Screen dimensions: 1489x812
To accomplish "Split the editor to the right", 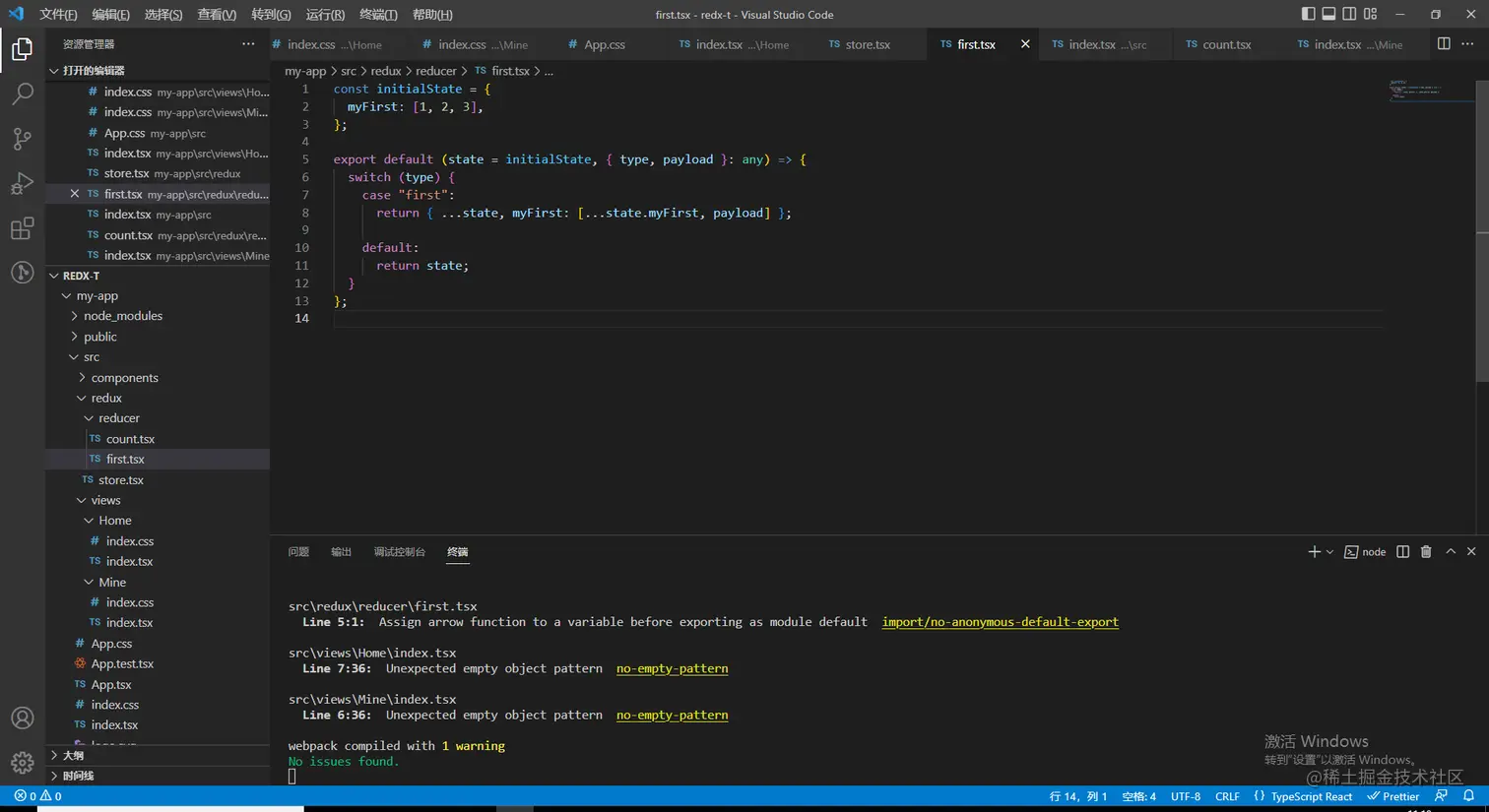I will [1444, 44].
